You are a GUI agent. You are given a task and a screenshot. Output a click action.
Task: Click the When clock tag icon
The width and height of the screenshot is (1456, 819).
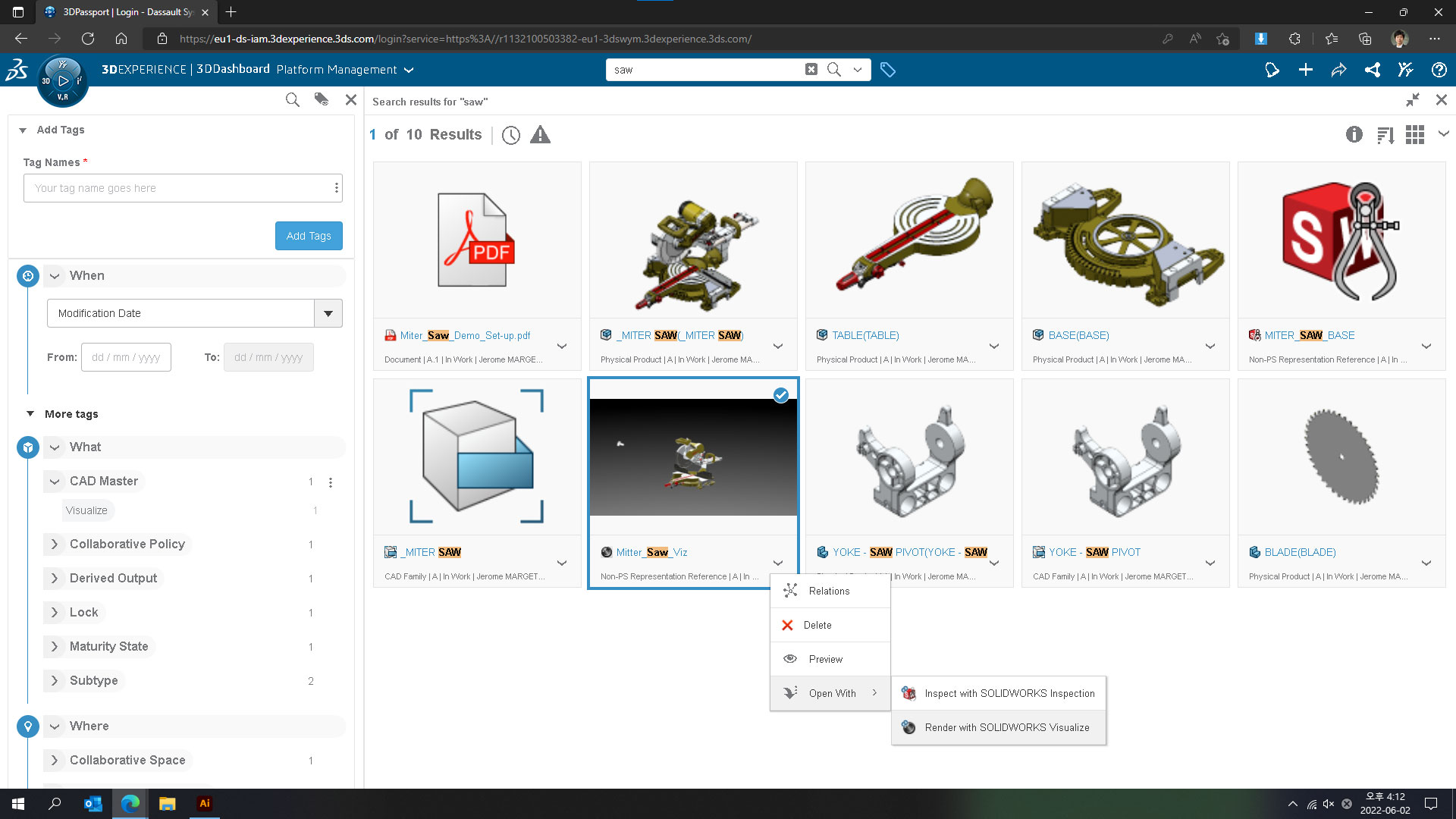pos(28,276)
